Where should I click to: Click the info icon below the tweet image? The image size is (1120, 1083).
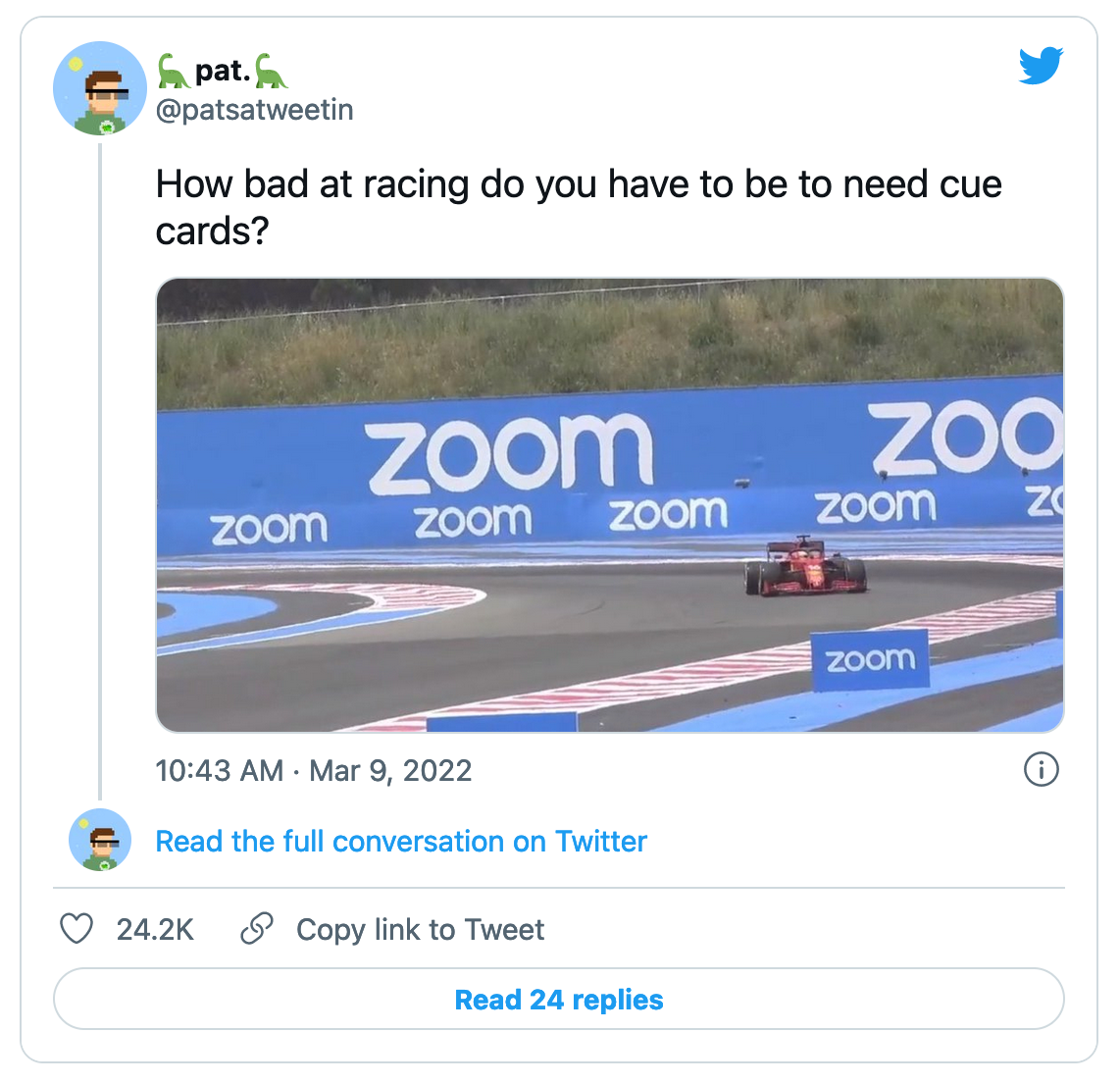pos(1043,771)
